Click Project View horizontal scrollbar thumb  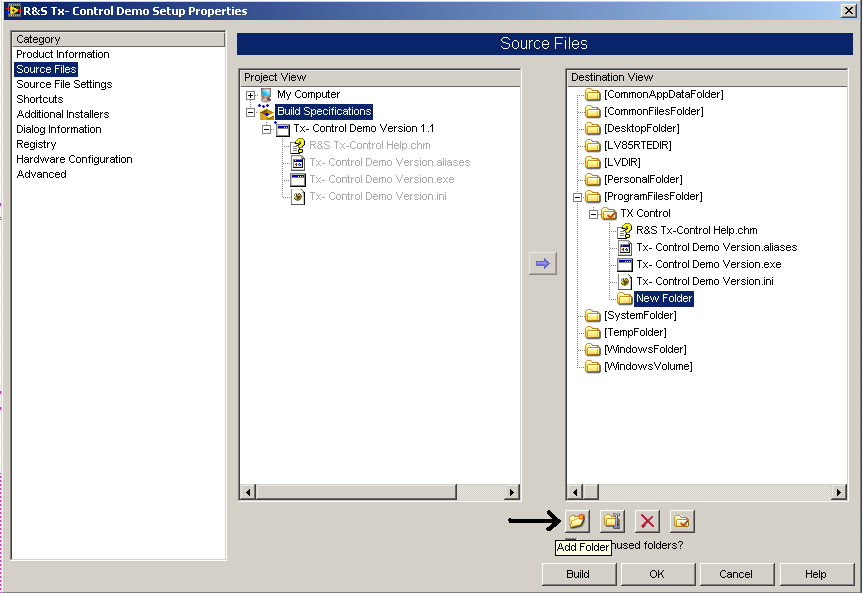(356, 492)
